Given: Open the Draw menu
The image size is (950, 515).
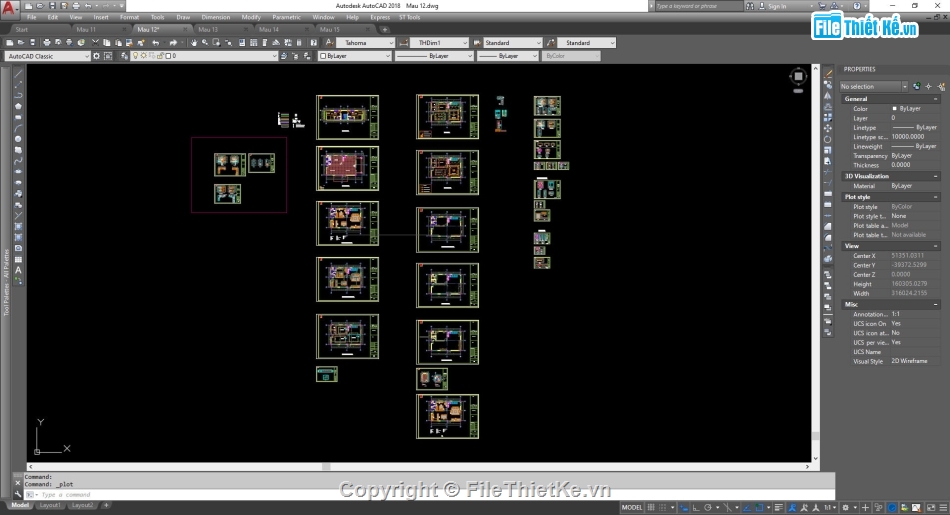Looking at the screenshot, I should pyautogui.click(x=183, y=17).
